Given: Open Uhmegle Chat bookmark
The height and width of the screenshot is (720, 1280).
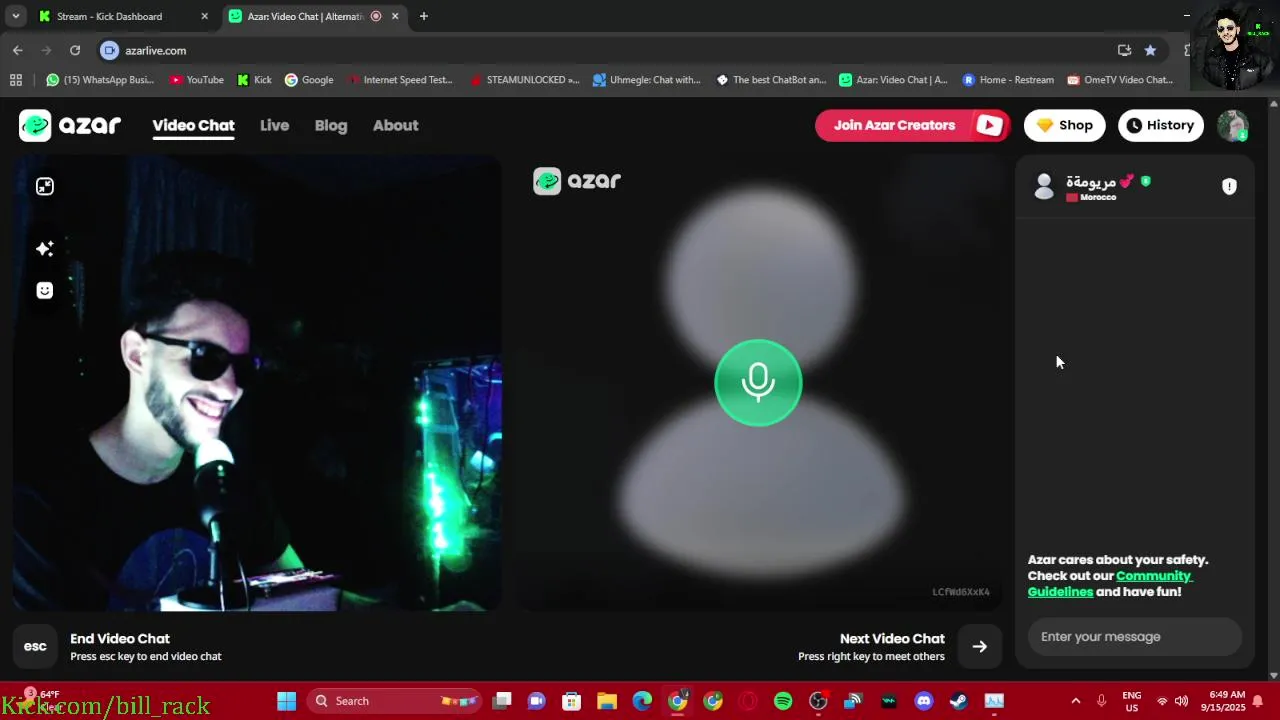Looking at the screenshot, I should [647, 80].
